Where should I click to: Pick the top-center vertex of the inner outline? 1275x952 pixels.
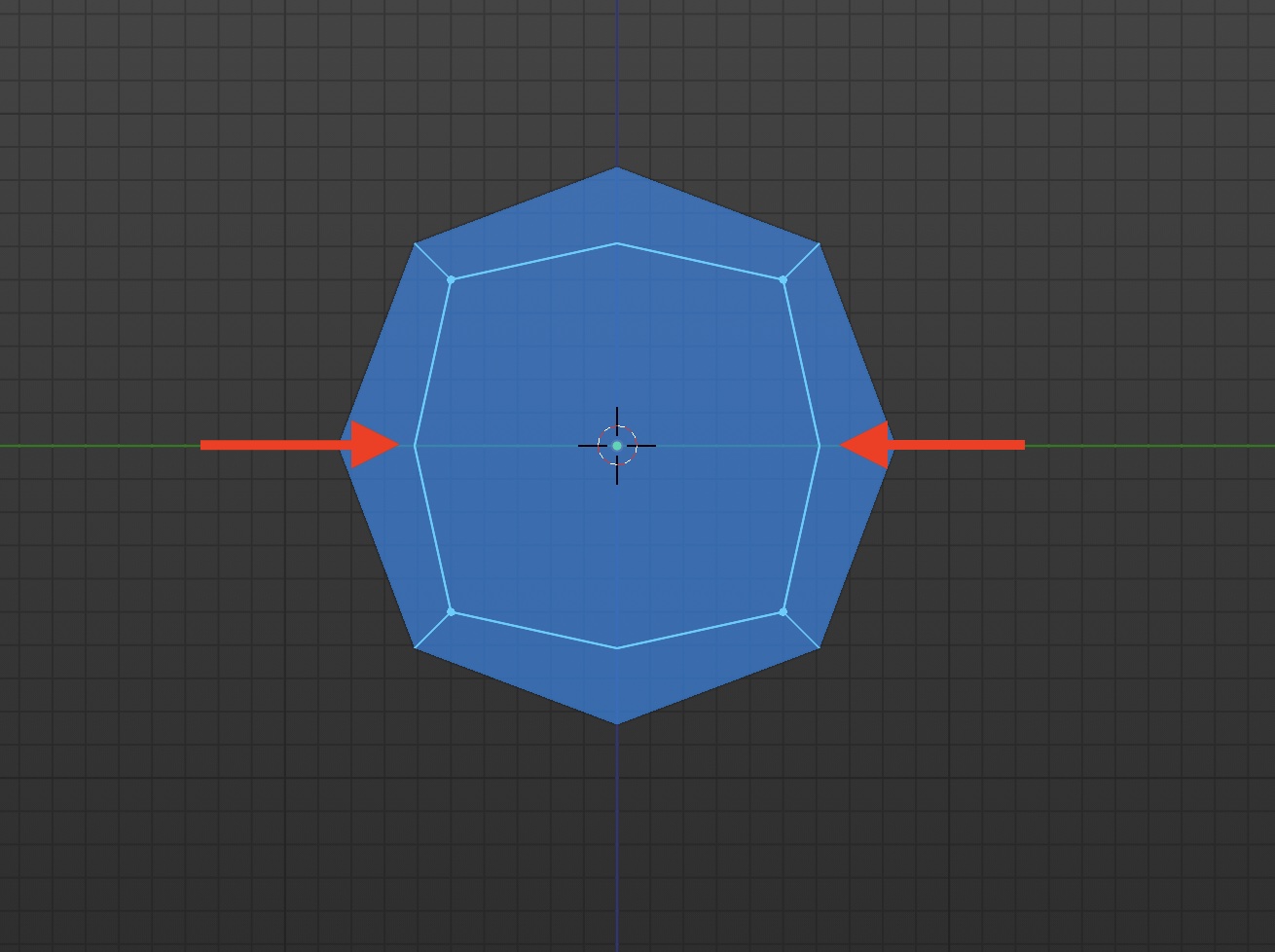[617, 243]
